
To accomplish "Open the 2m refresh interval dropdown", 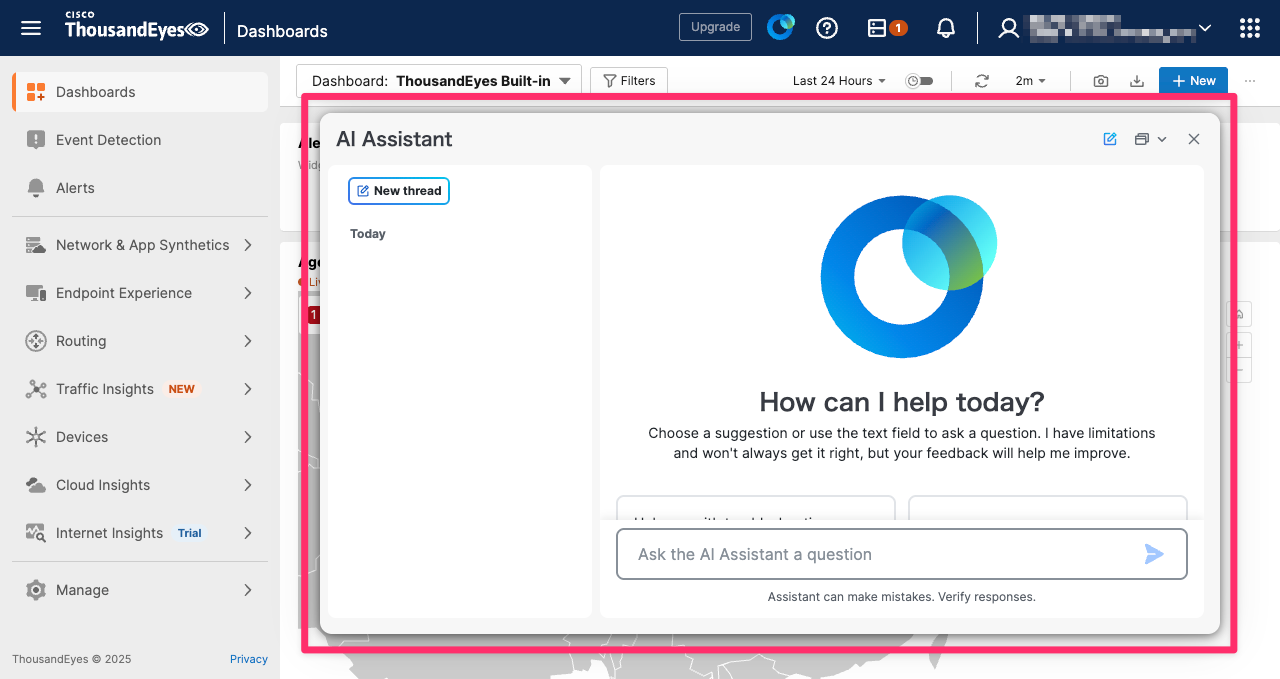I will click(1030, 81).
